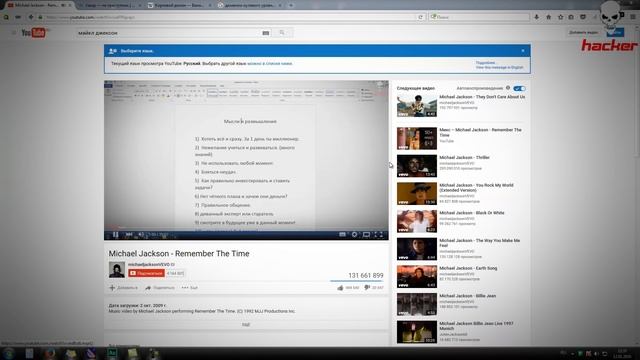Screen dimensions: 640x360
Task: Toggle subtitles icon in the video player
Action: 342,234
